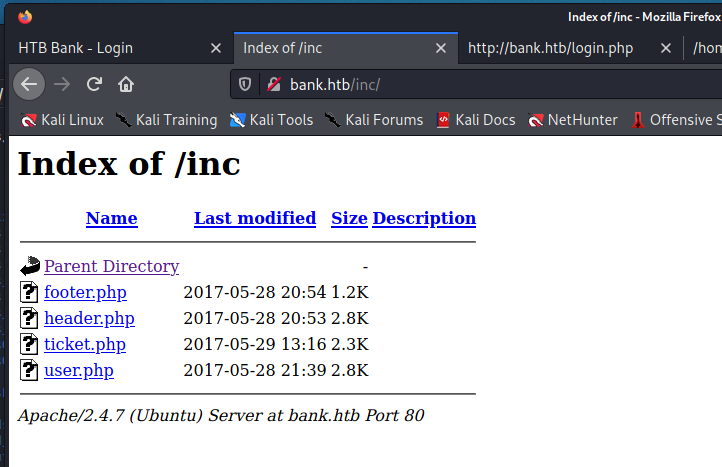Click the insecure connection padlock icon
This screenshot has height=467, width=722.
coord(271,84)
